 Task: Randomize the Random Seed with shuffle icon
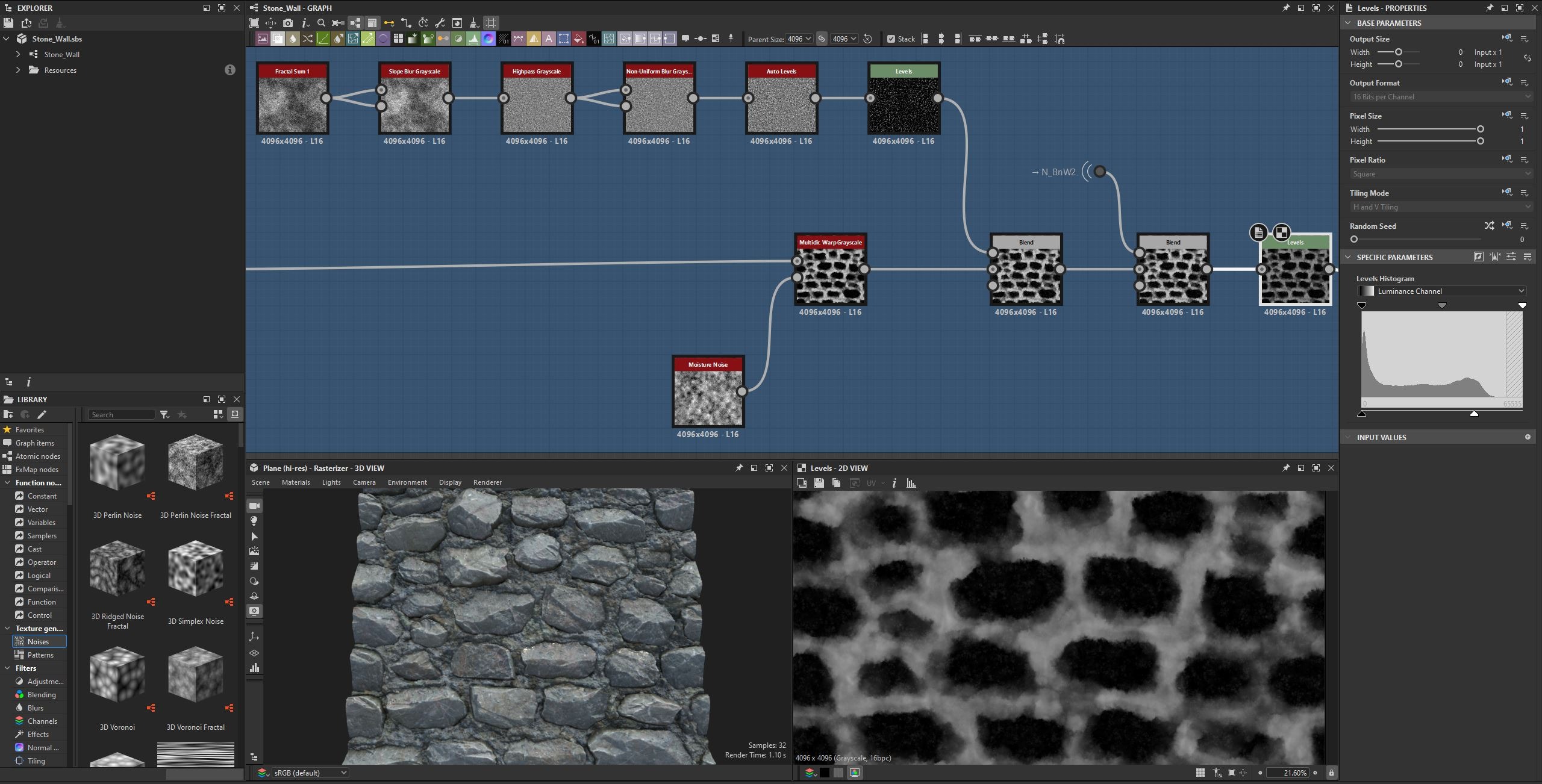(1489, 226)
